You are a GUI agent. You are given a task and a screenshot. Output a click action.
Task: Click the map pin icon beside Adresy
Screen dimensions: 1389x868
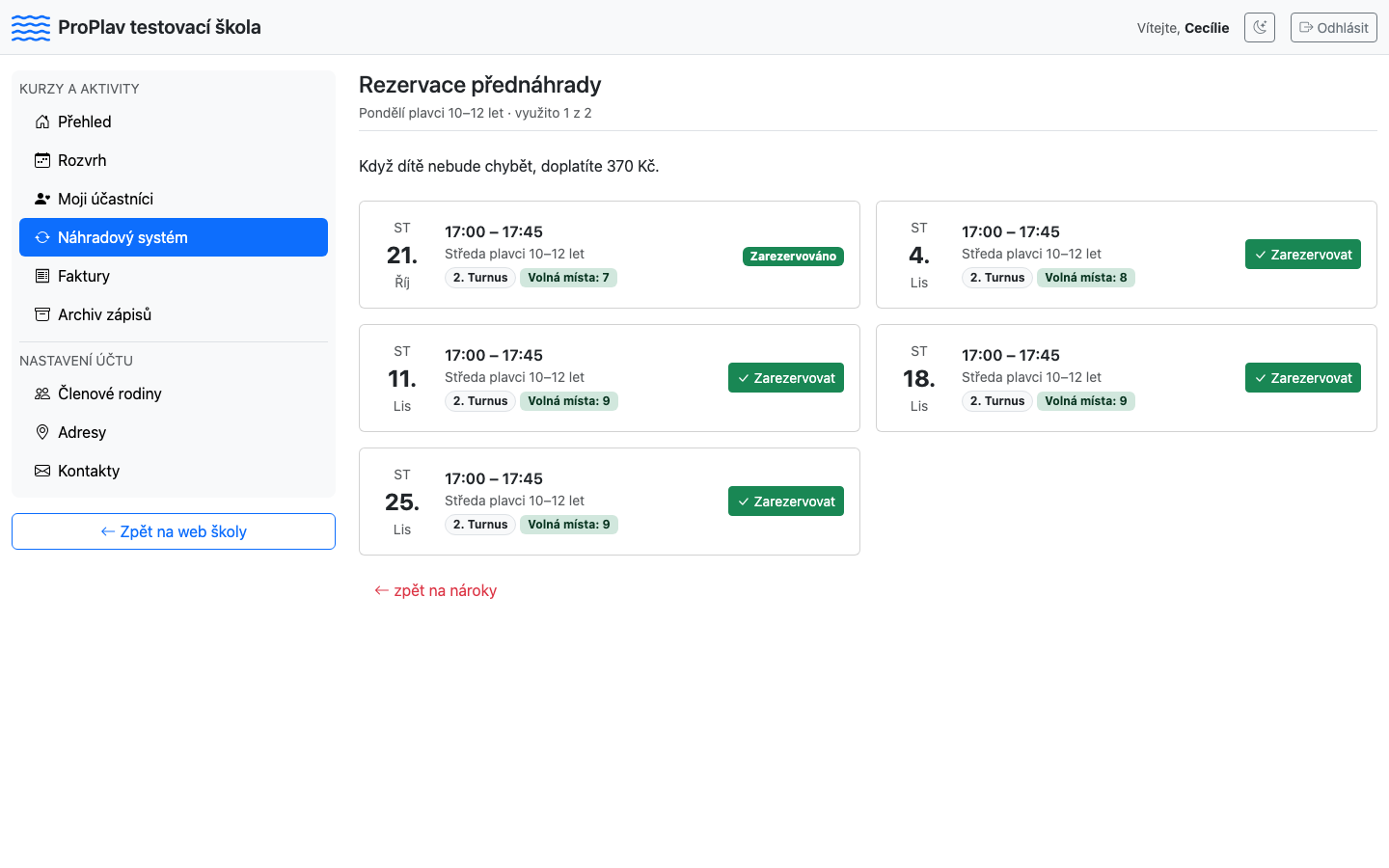click(x=42, y=432)
